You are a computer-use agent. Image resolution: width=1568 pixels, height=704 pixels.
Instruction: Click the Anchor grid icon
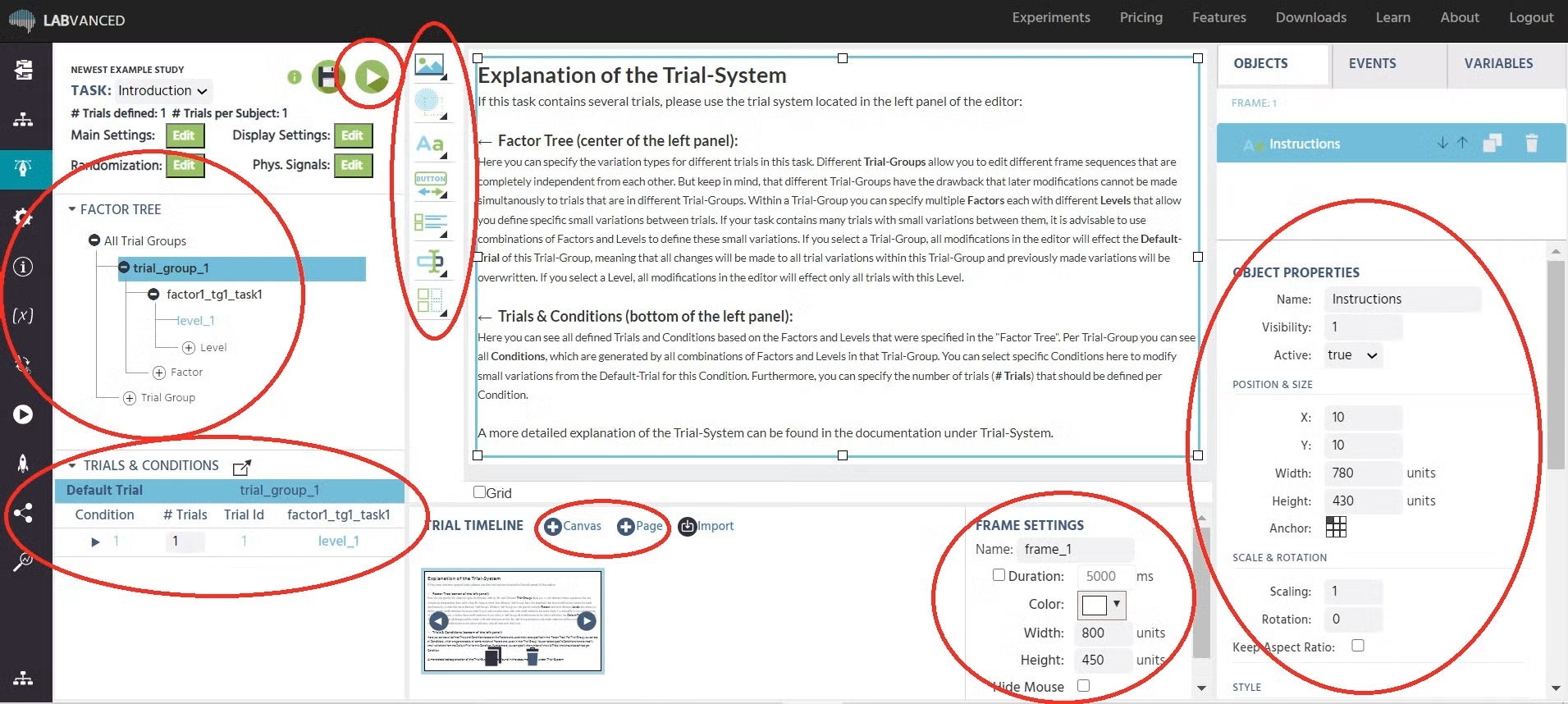pos(1336,528)
